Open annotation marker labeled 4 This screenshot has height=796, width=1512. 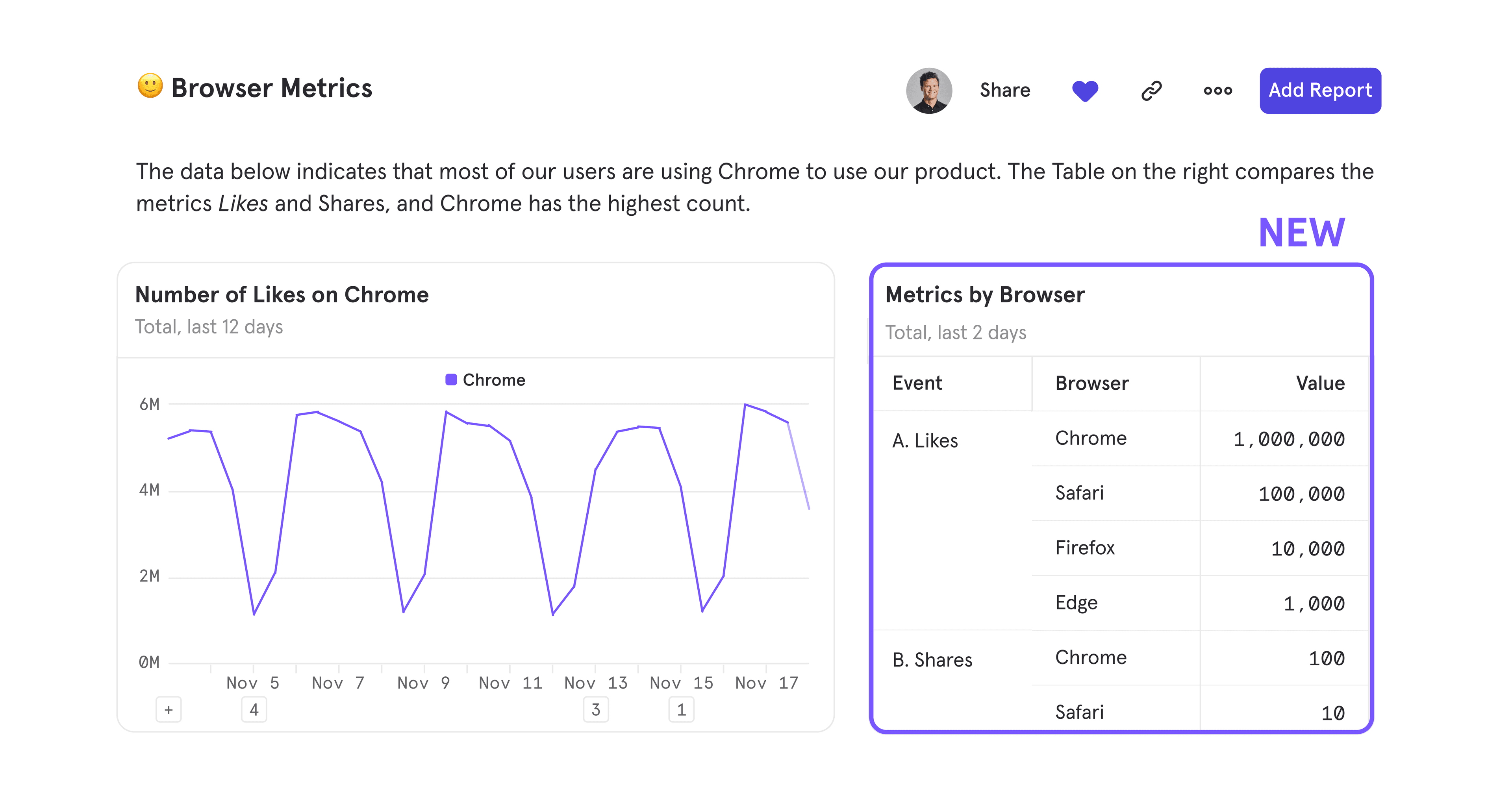[254, 710]
